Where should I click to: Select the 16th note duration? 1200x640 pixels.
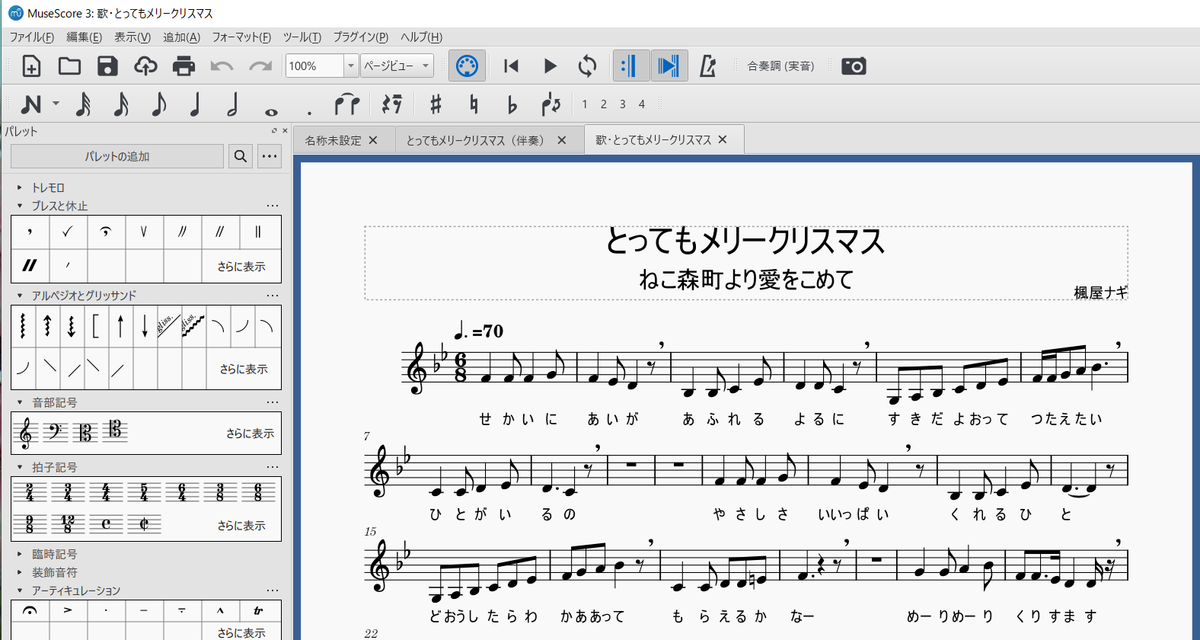tap(121, 104)
